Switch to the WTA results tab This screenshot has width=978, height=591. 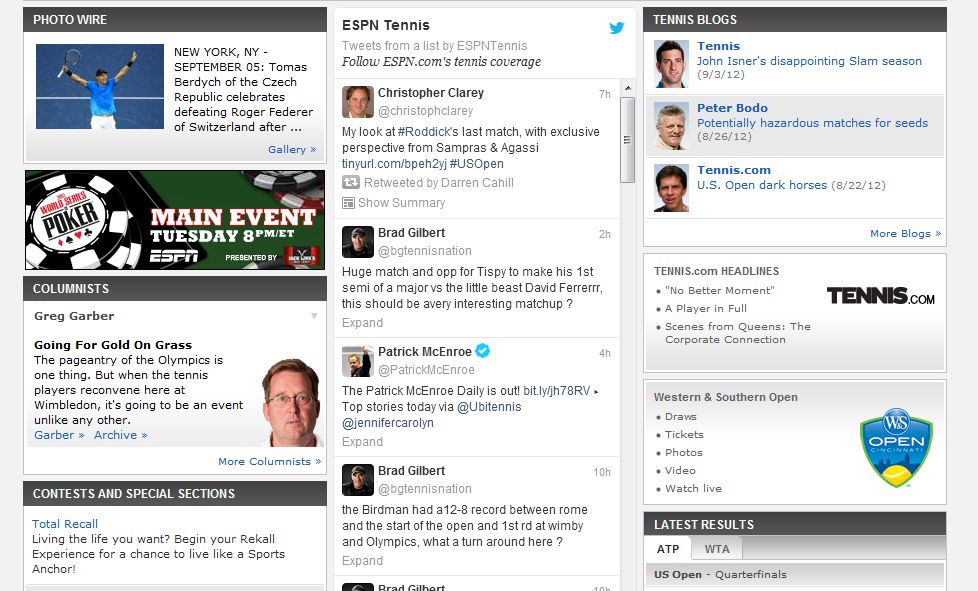717,549
